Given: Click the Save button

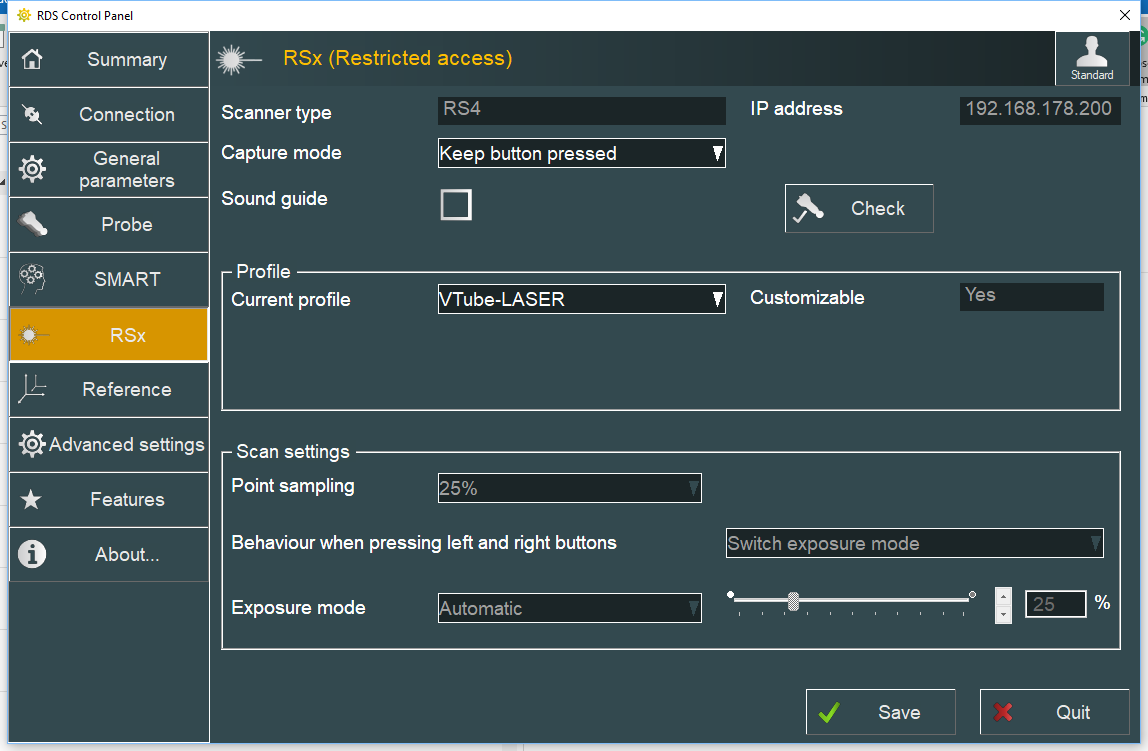Looking at the screenshot, I should 880,712.
